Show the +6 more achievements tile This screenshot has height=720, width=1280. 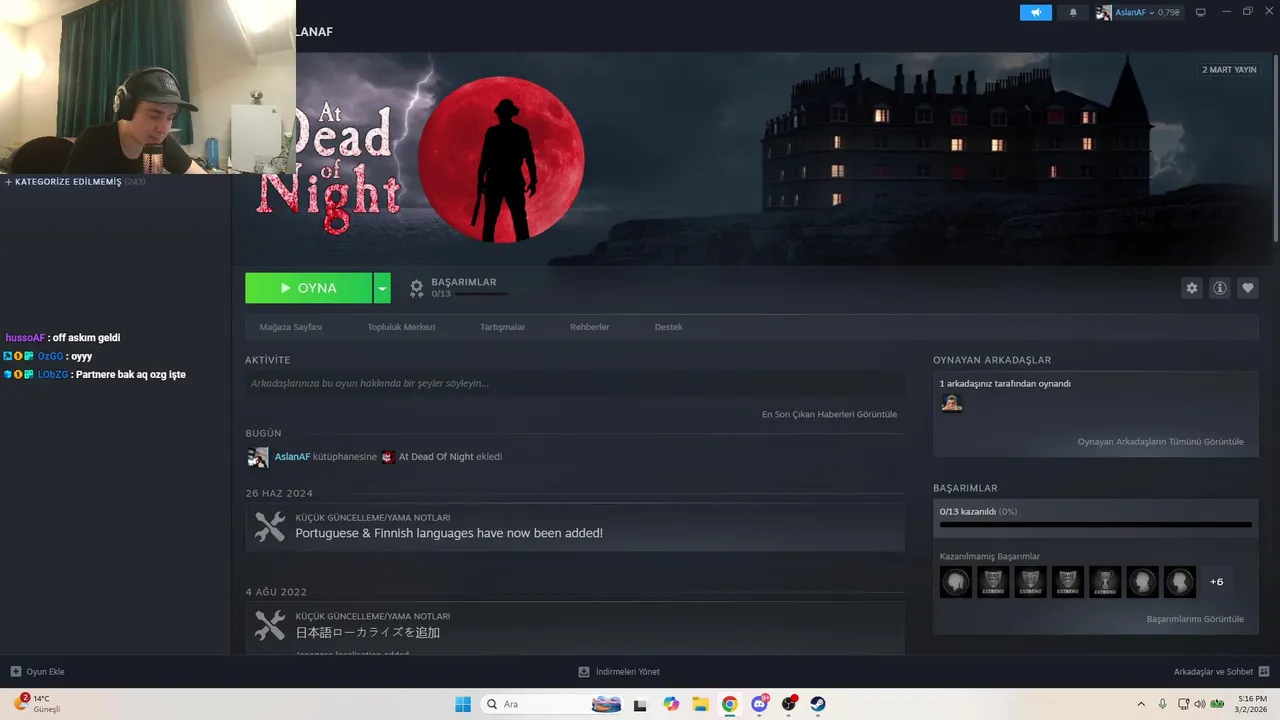click(x=1216, y=582)
